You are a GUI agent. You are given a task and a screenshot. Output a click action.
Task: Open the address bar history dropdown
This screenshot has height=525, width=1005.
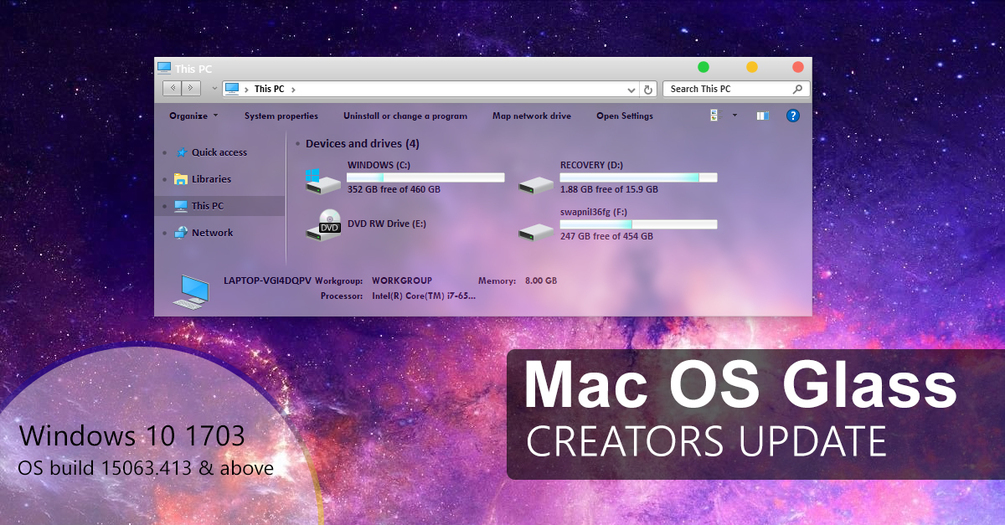point(631,90)
